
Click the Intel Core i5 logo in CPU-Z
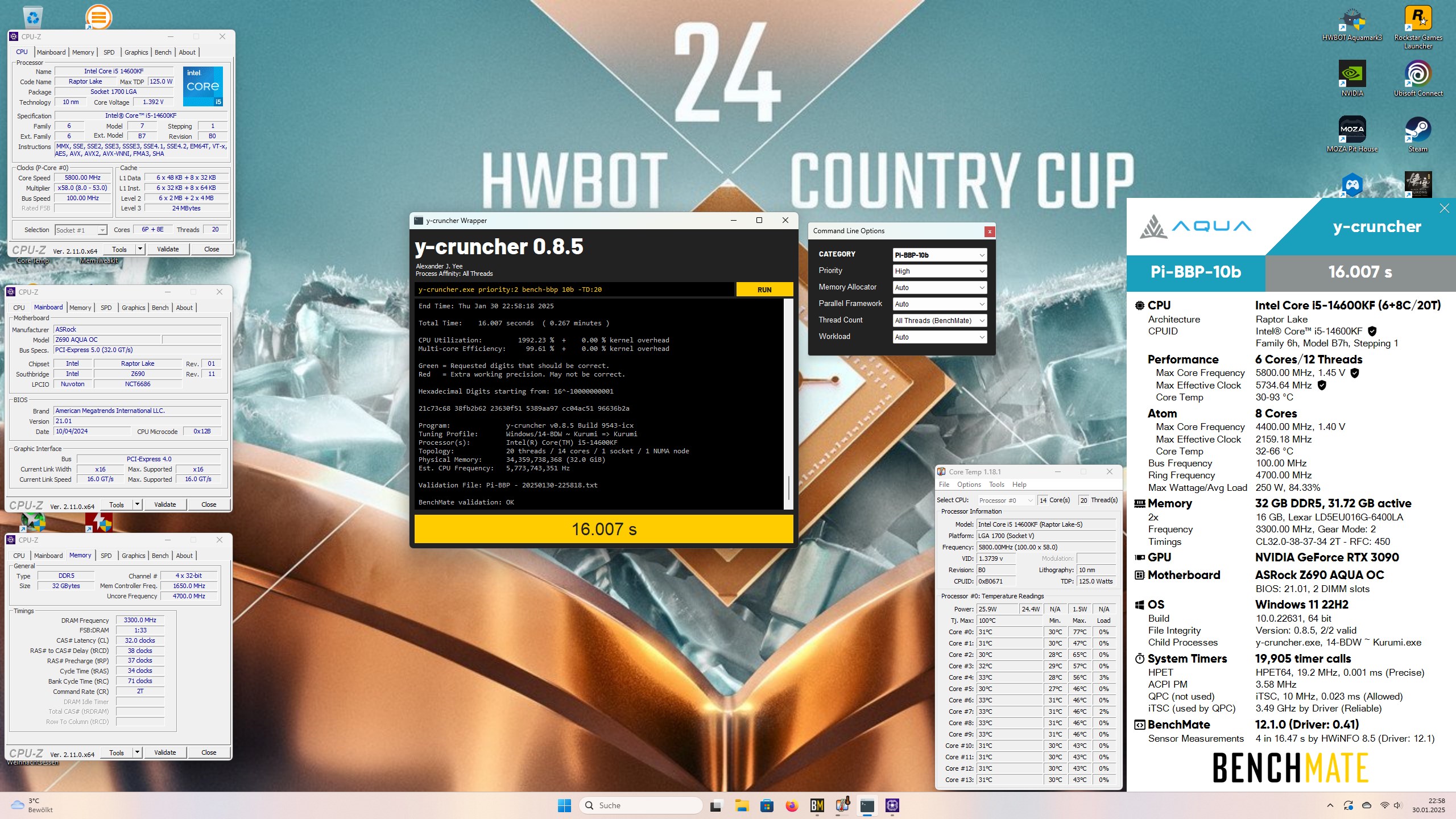point(203,86)
